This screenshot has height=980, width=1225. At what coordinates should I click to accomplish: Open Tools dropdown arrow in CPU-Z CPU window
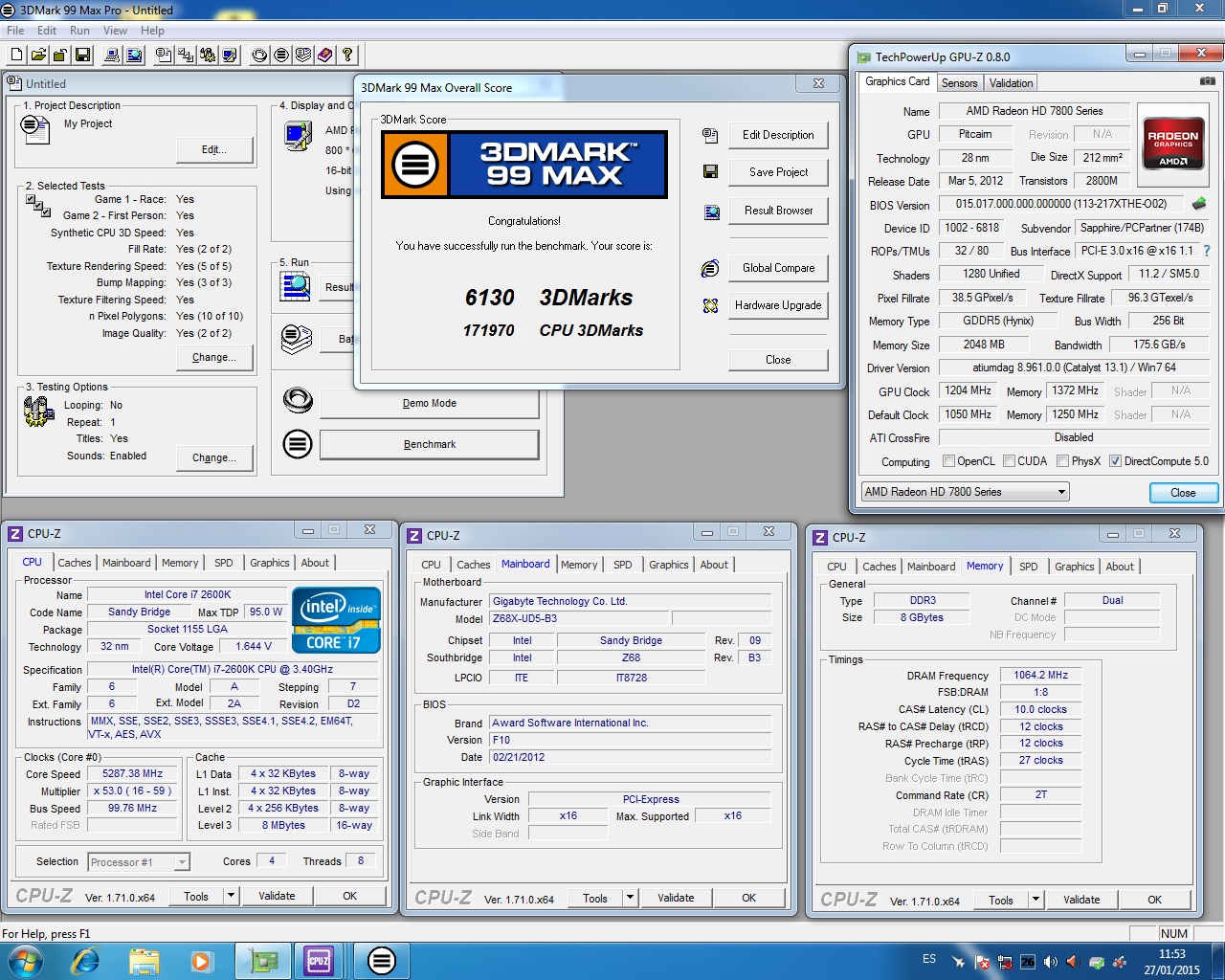[231, 896]
